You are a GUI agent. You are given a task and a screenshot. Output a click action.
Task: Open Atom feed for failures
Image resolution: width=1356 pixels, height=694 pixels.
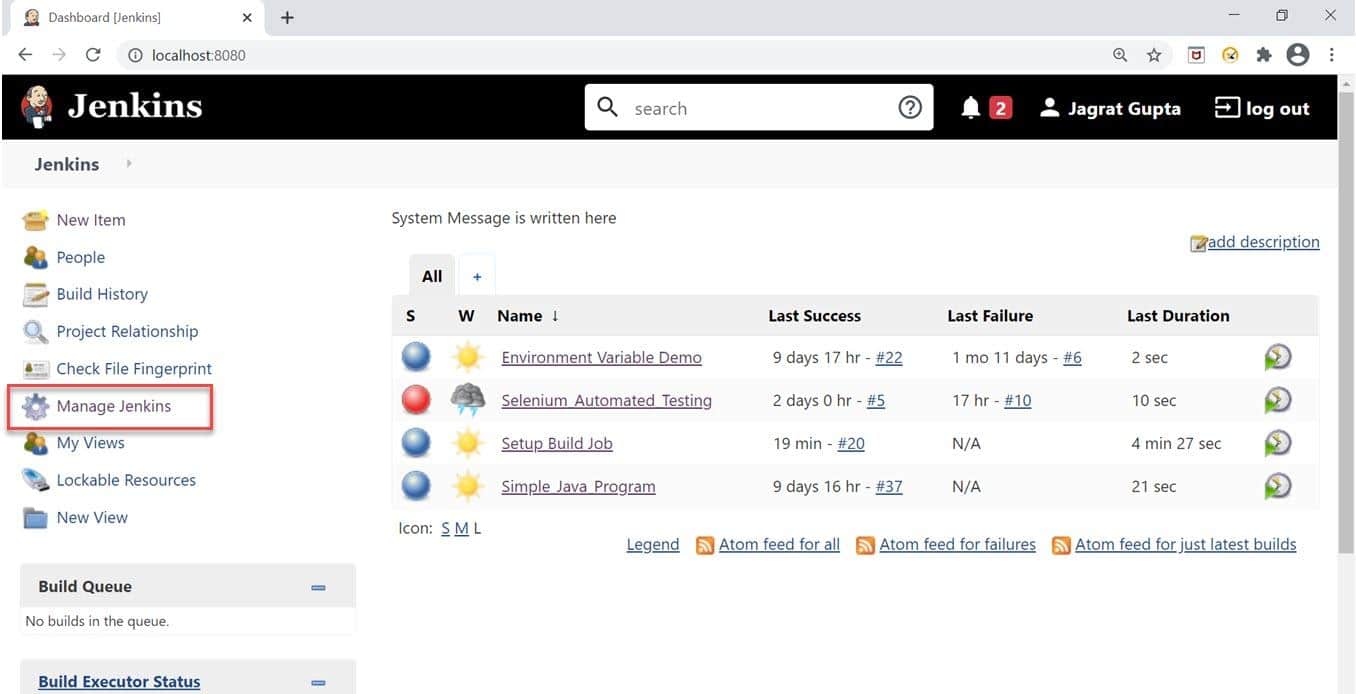[957, 544]
